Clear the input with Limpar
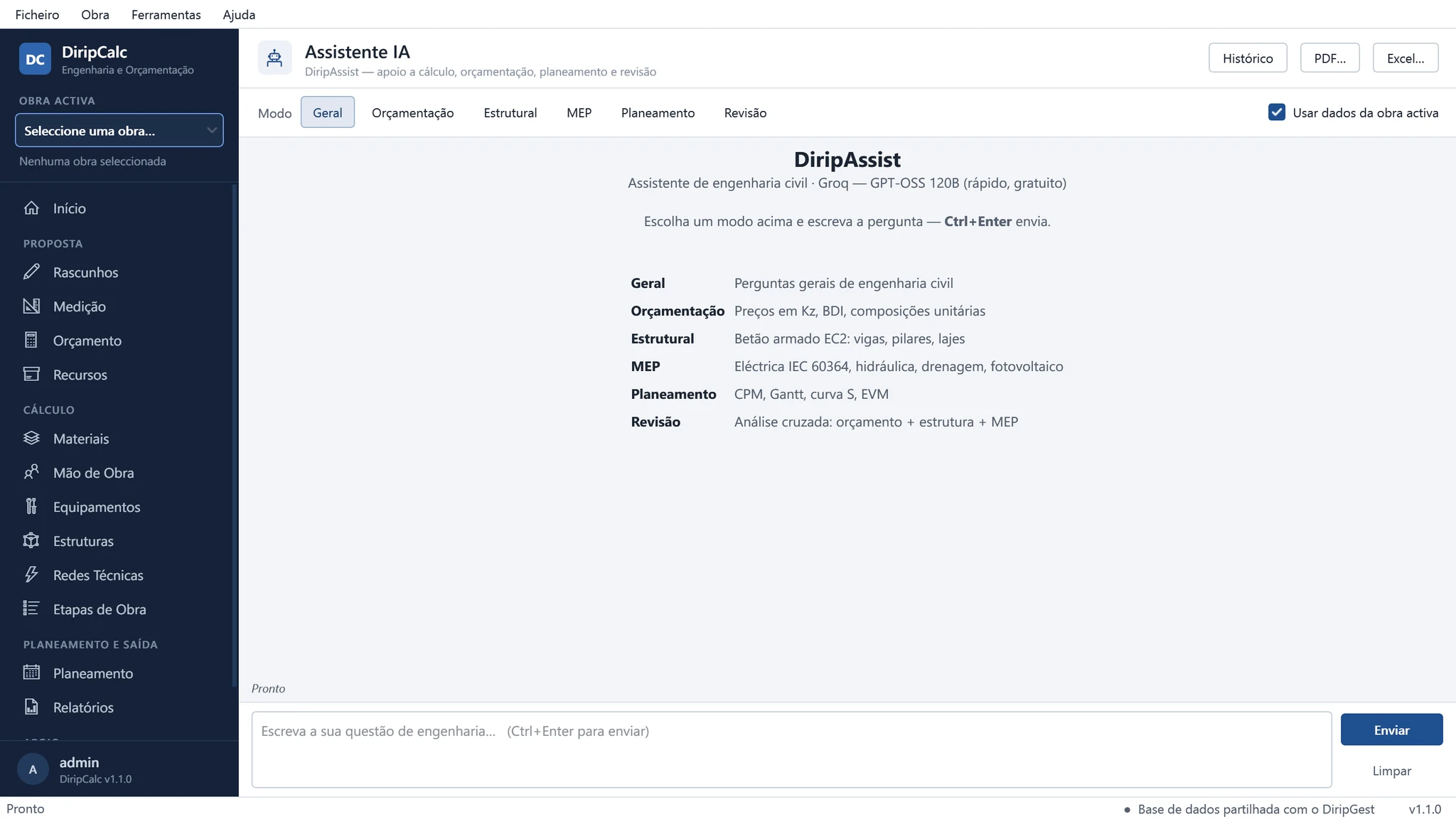Image resolution: width=1456 pixels, height=819 pixels. pyautogui.click(x=1391, y=771)
